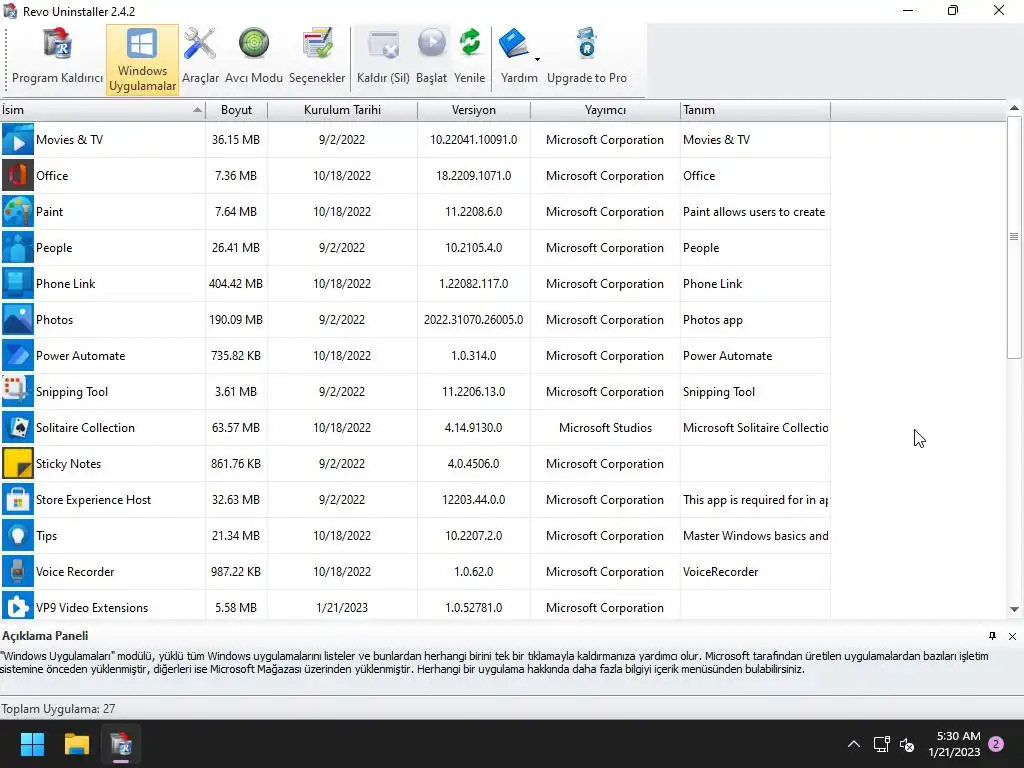The width and height of the screenshot is (1024, 768).
Task: Click the Phone Link size 404.42 MB
Action: [236, 283]
